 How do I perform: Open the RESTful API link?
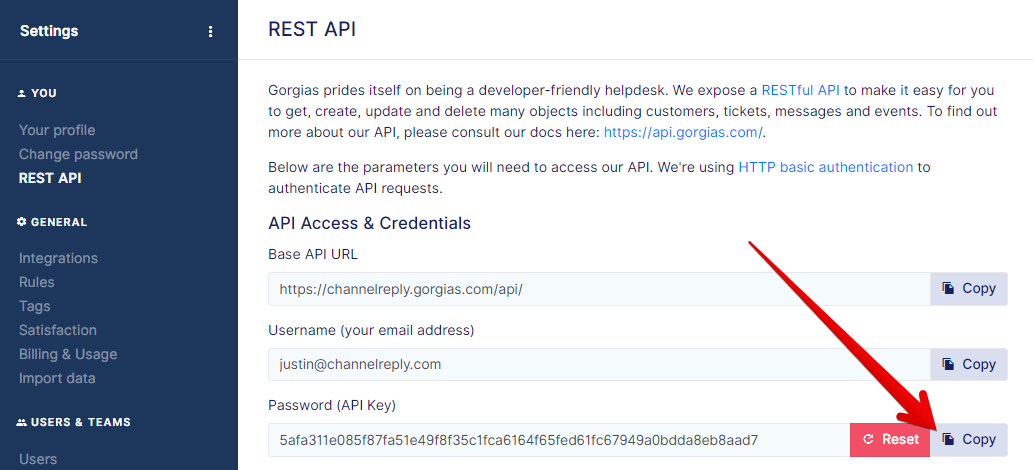point(800,90)
